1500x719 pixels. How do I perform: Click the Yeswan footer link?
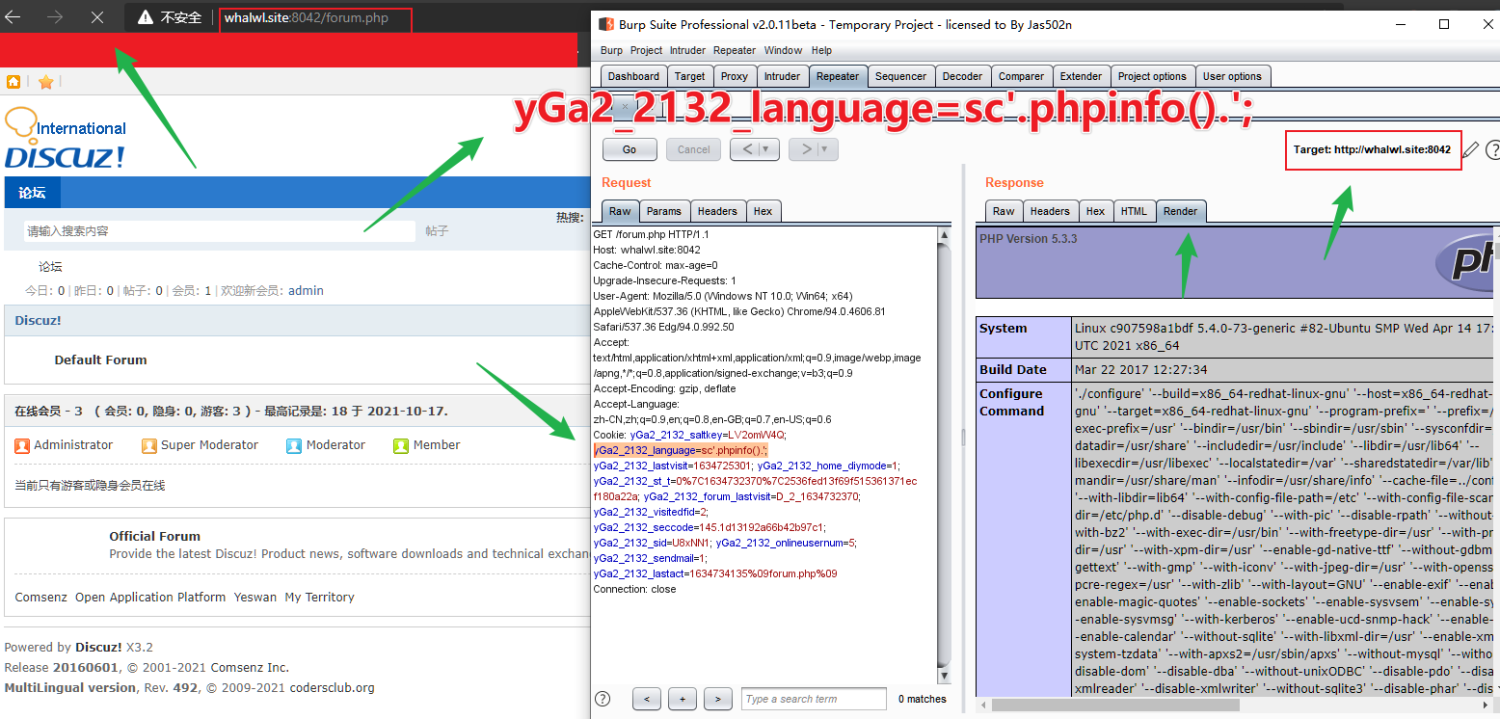[x=255, y=597]
